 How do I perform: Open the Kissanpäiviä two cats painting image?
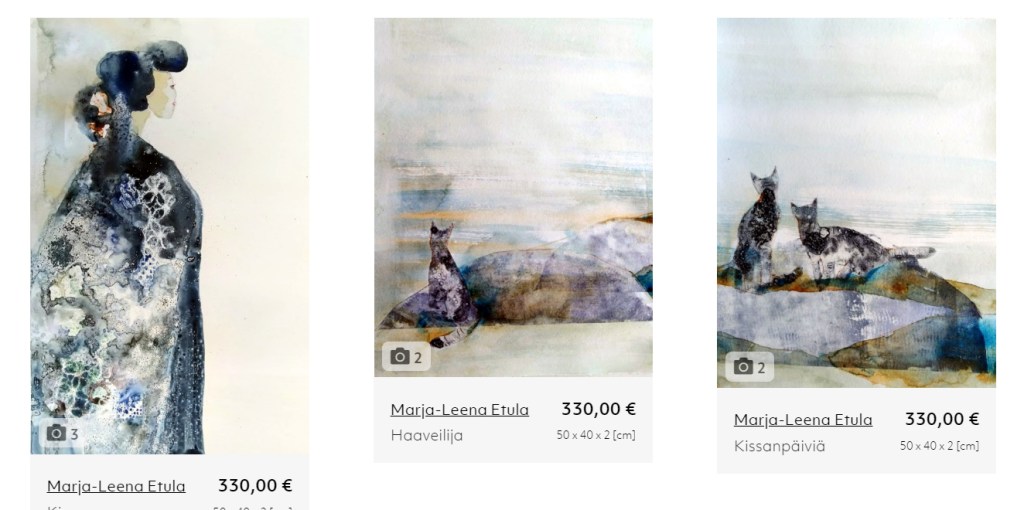click(856, 203)
